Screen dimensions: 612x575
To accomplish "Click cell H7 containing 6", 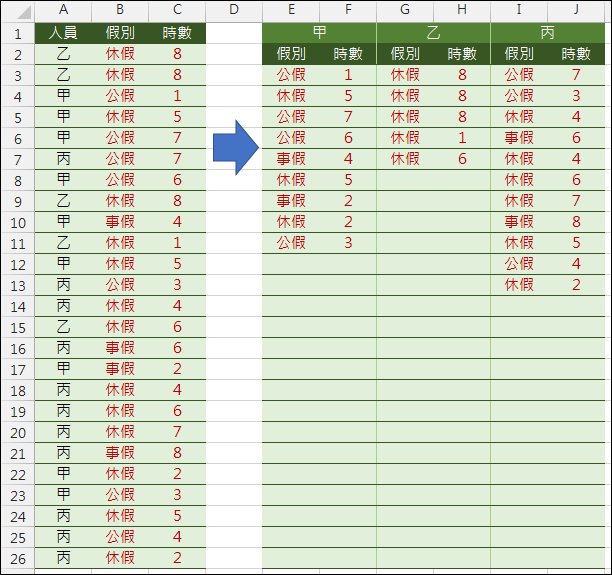I will [x=462, y=159].
